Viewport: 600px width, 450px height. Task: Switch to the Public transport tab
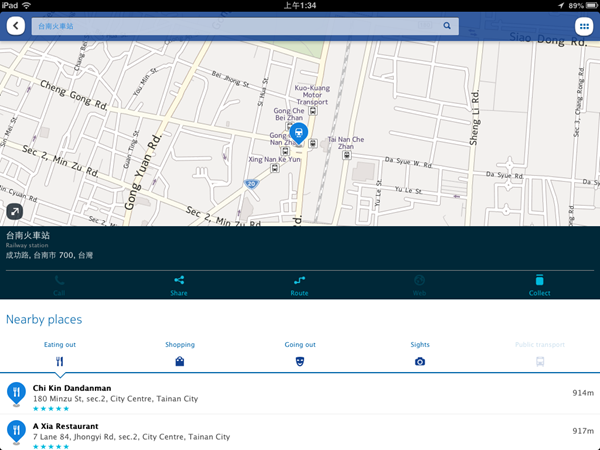[540, 354]
